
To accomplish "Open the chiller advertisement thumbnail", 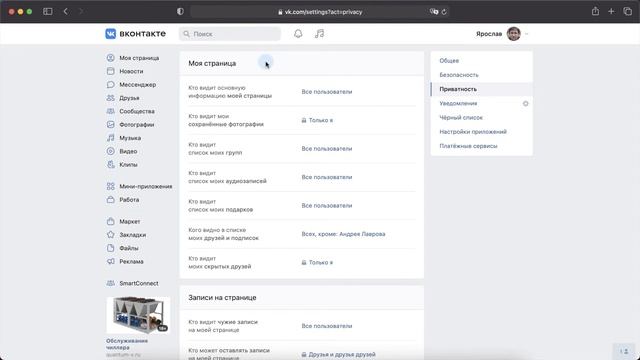I will 138,315.
